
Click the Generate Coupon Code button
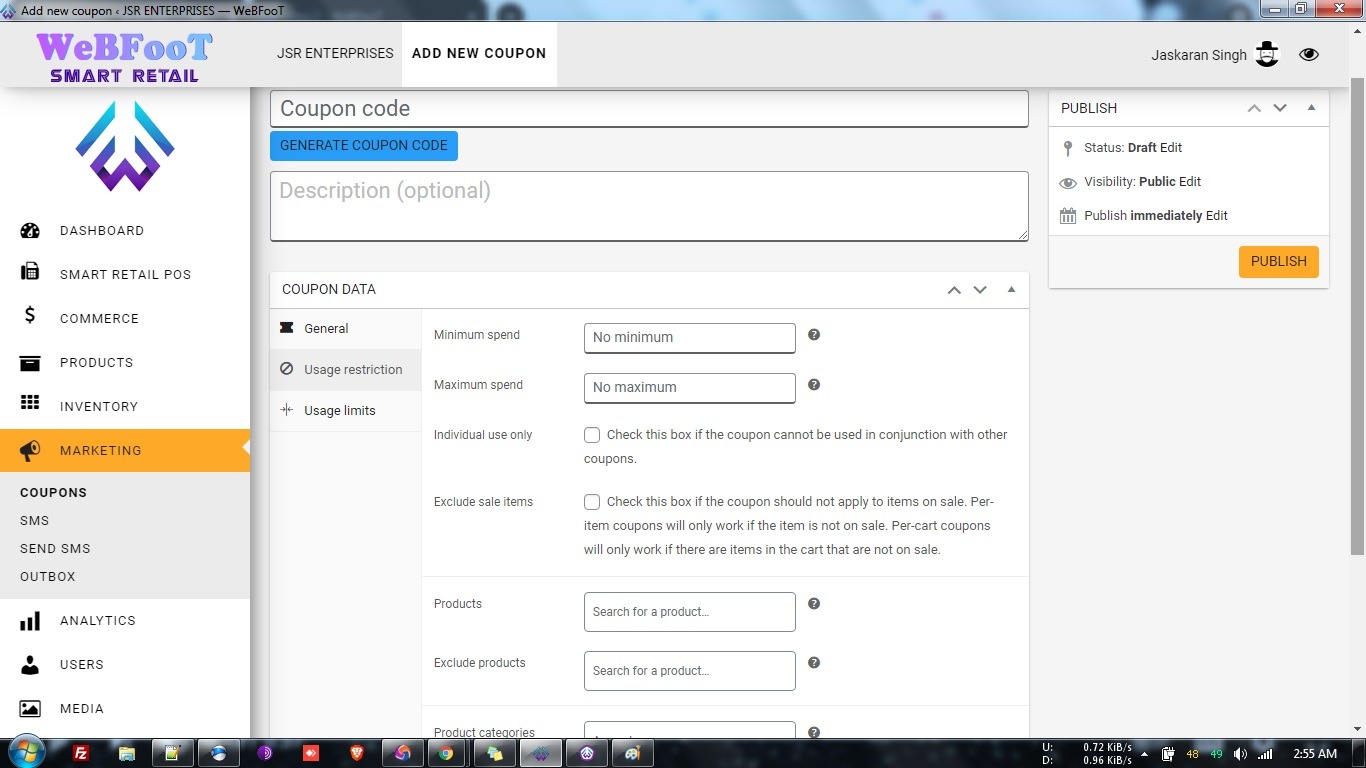pos(364,146)
